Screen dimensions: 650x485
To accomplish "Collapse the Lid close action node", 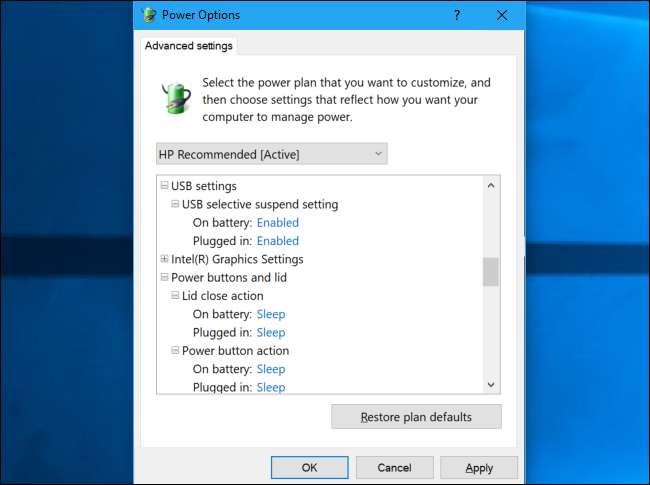I will (x=175, y=296).
